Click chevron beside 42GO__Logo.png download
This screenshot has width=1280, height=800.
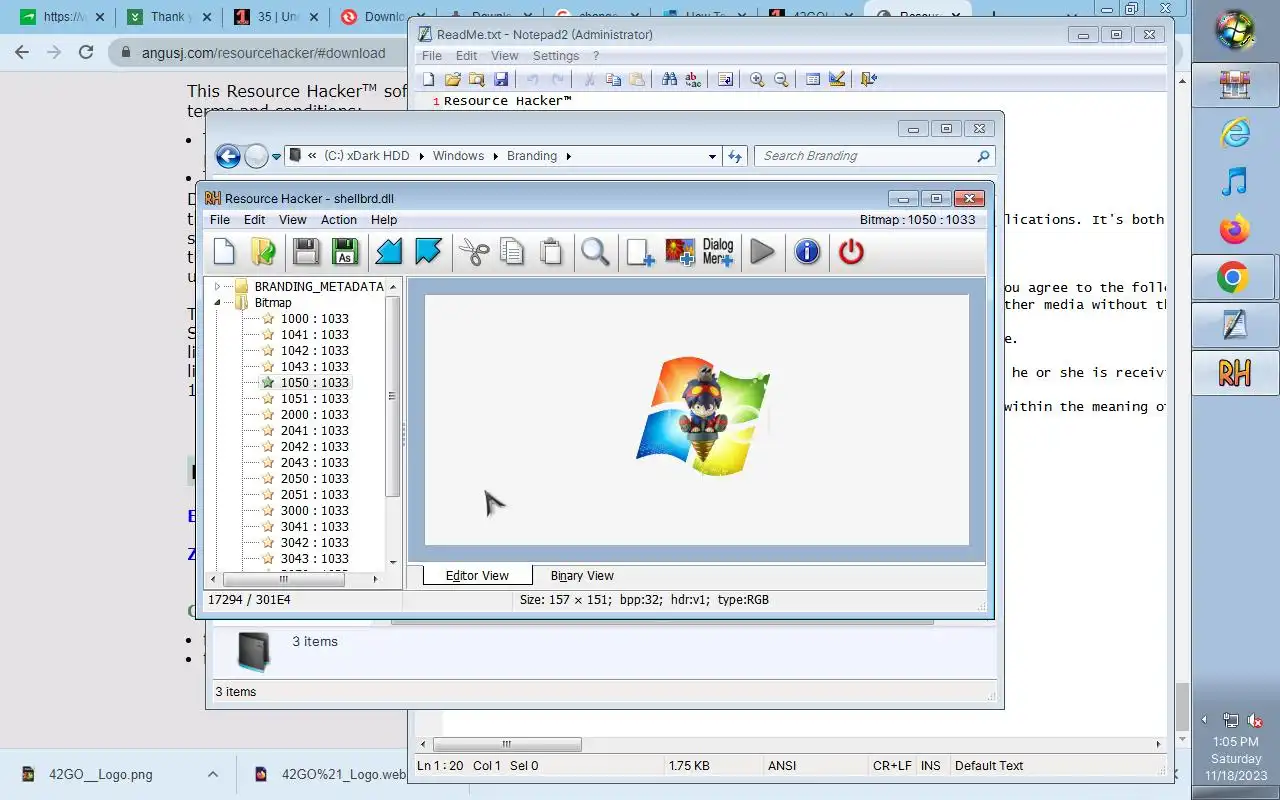(212, 774)
